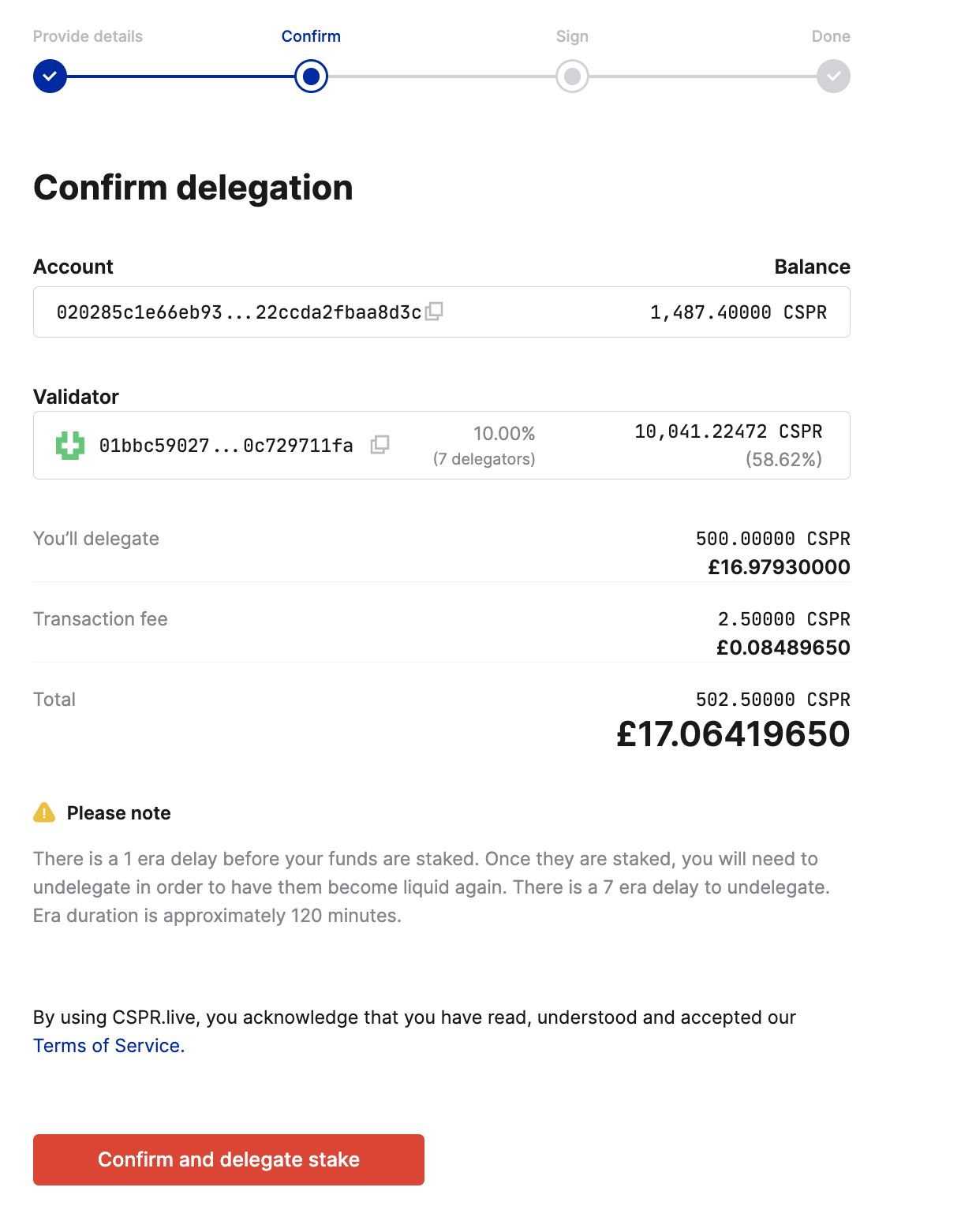Click the yellow warning triangle icon
This screenshot has width=961, height=1232.
click(x=44, y=812)
